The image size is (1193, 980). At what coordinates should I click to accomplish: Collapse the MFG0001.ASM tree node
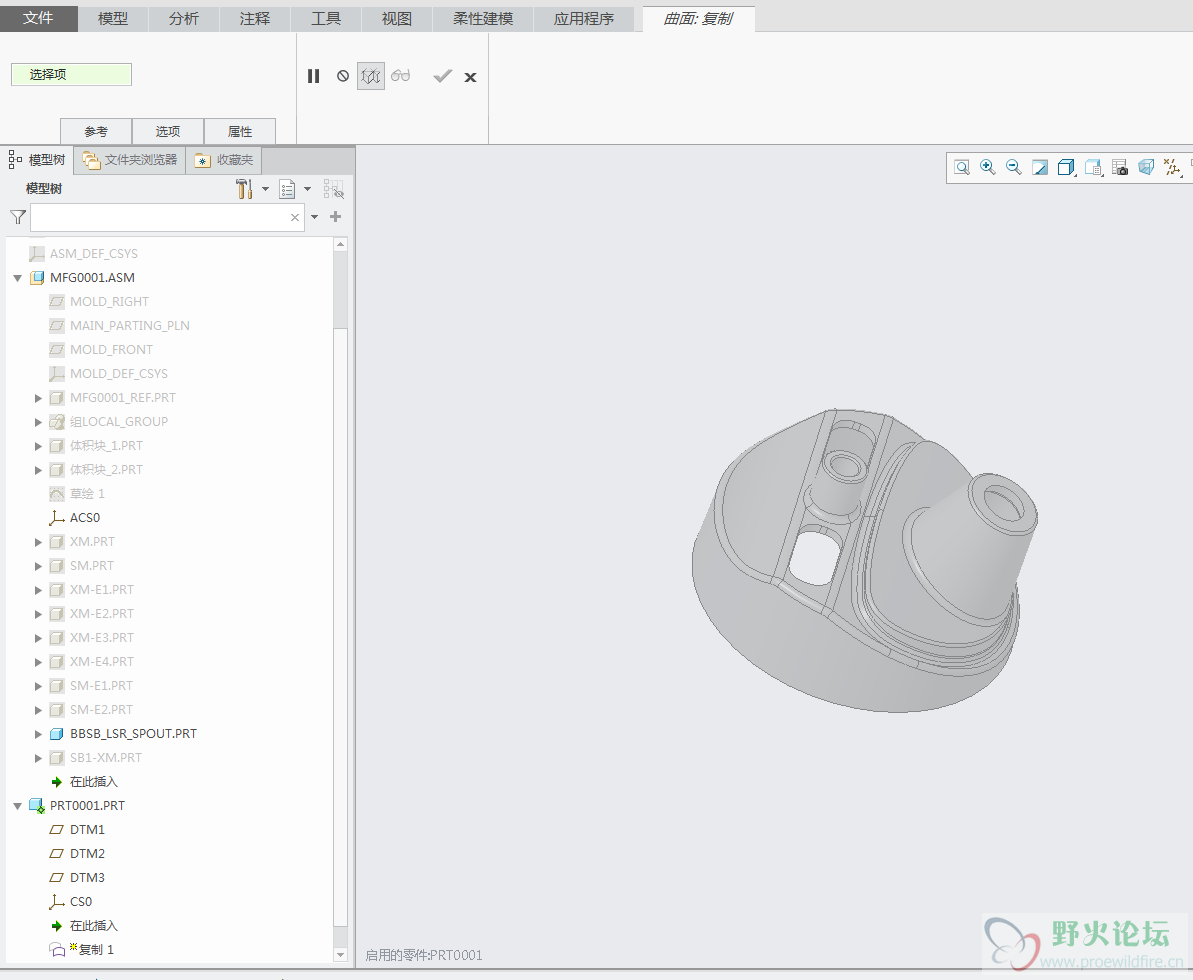17,278
